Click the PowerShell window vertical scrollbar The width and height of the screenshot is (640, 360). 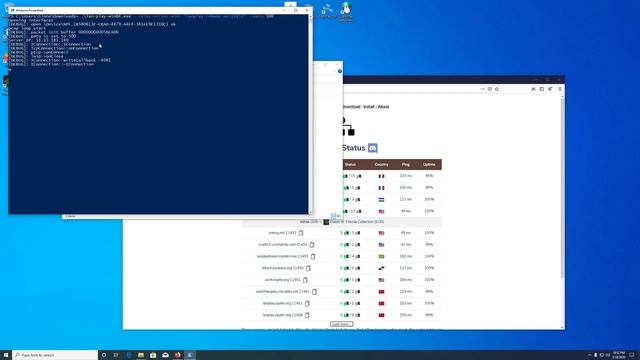pos(310,113)
